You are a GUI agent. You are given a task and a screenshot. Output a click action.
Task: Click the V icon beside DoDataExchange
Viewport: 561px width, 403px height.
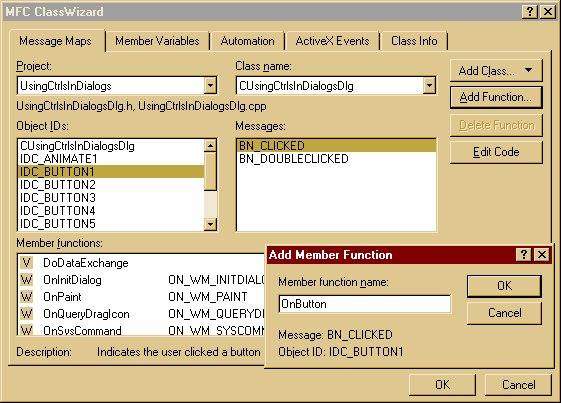coord(26,263)
